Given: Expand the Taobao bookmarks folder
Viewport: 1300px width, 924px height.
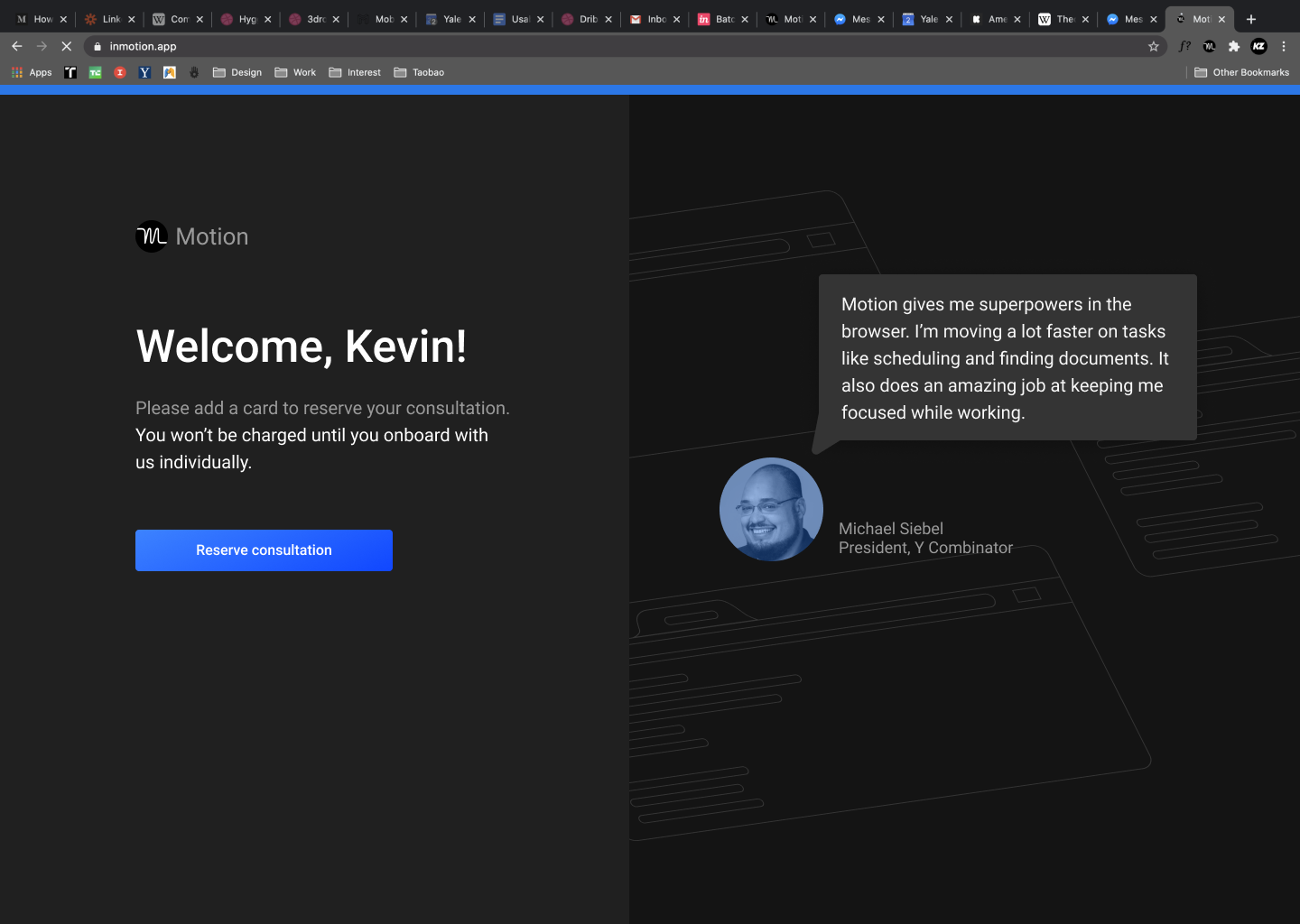Looking at the screenshot, I should click(x=419, y=72).
